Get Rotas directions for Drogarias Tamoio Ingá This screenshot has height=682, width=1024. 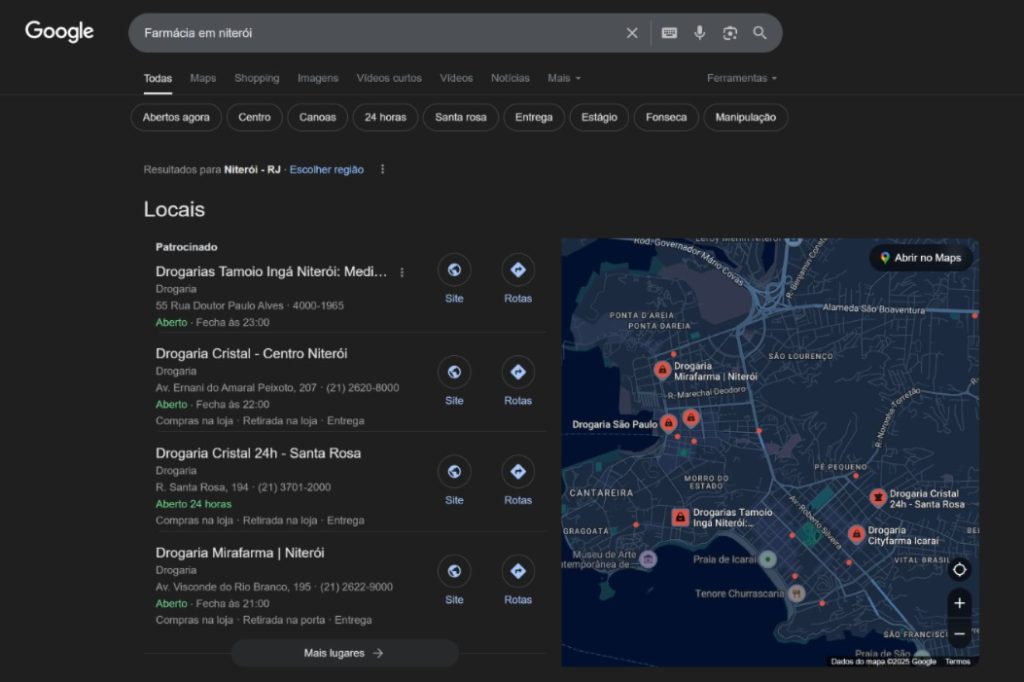coord(518,270)
